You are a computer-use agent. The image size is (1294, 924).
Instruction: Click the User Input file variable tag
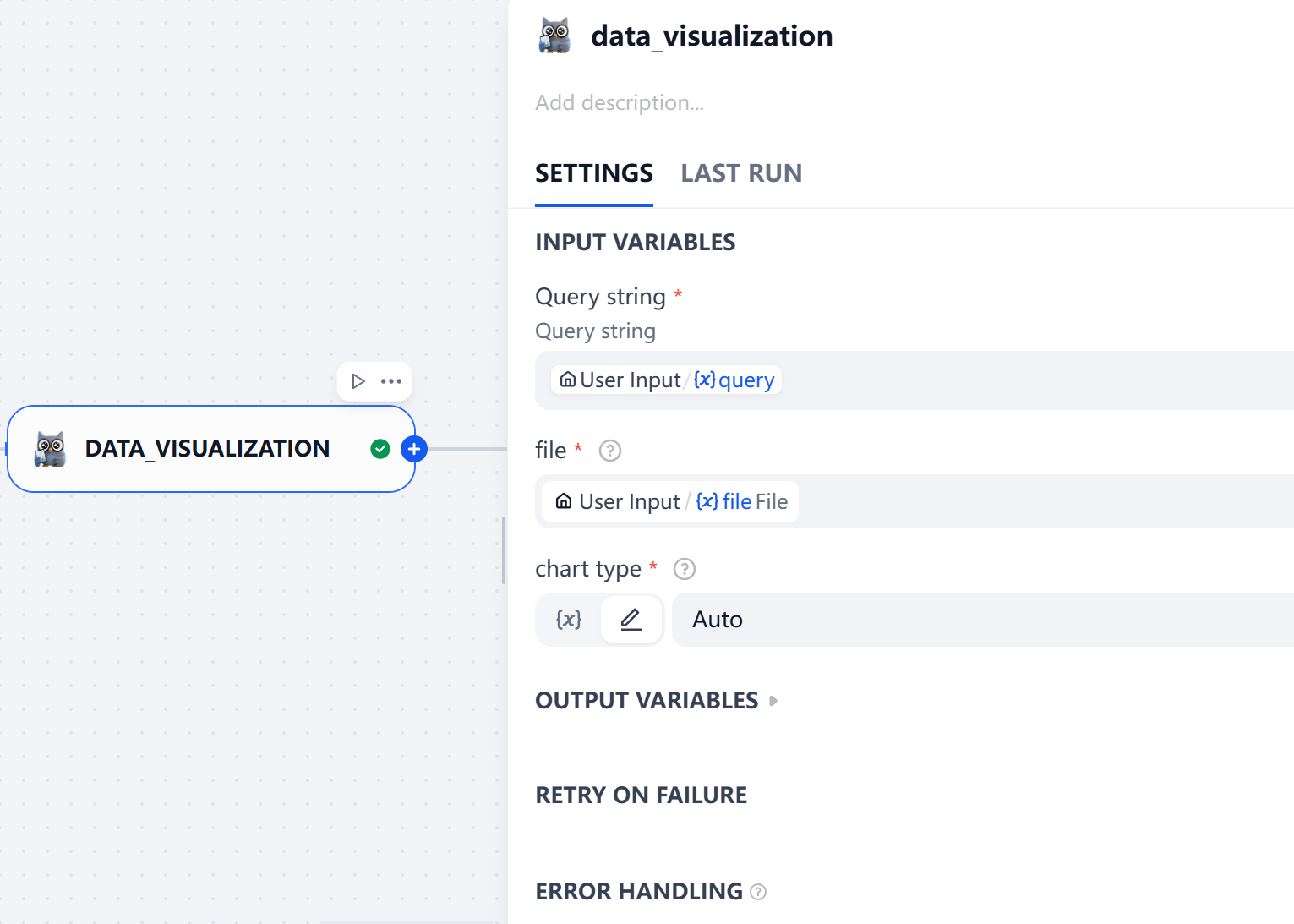(670, 501)
